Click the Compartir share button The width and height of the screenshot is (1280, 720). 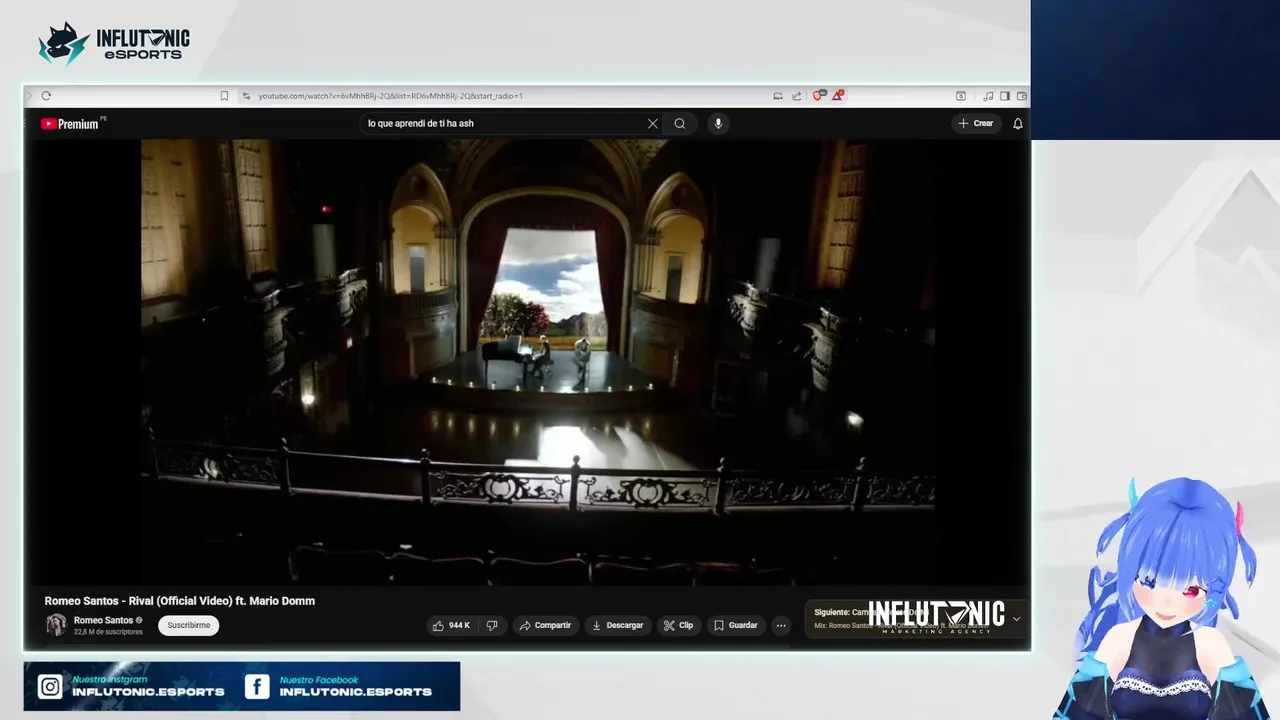coord(545,625)
